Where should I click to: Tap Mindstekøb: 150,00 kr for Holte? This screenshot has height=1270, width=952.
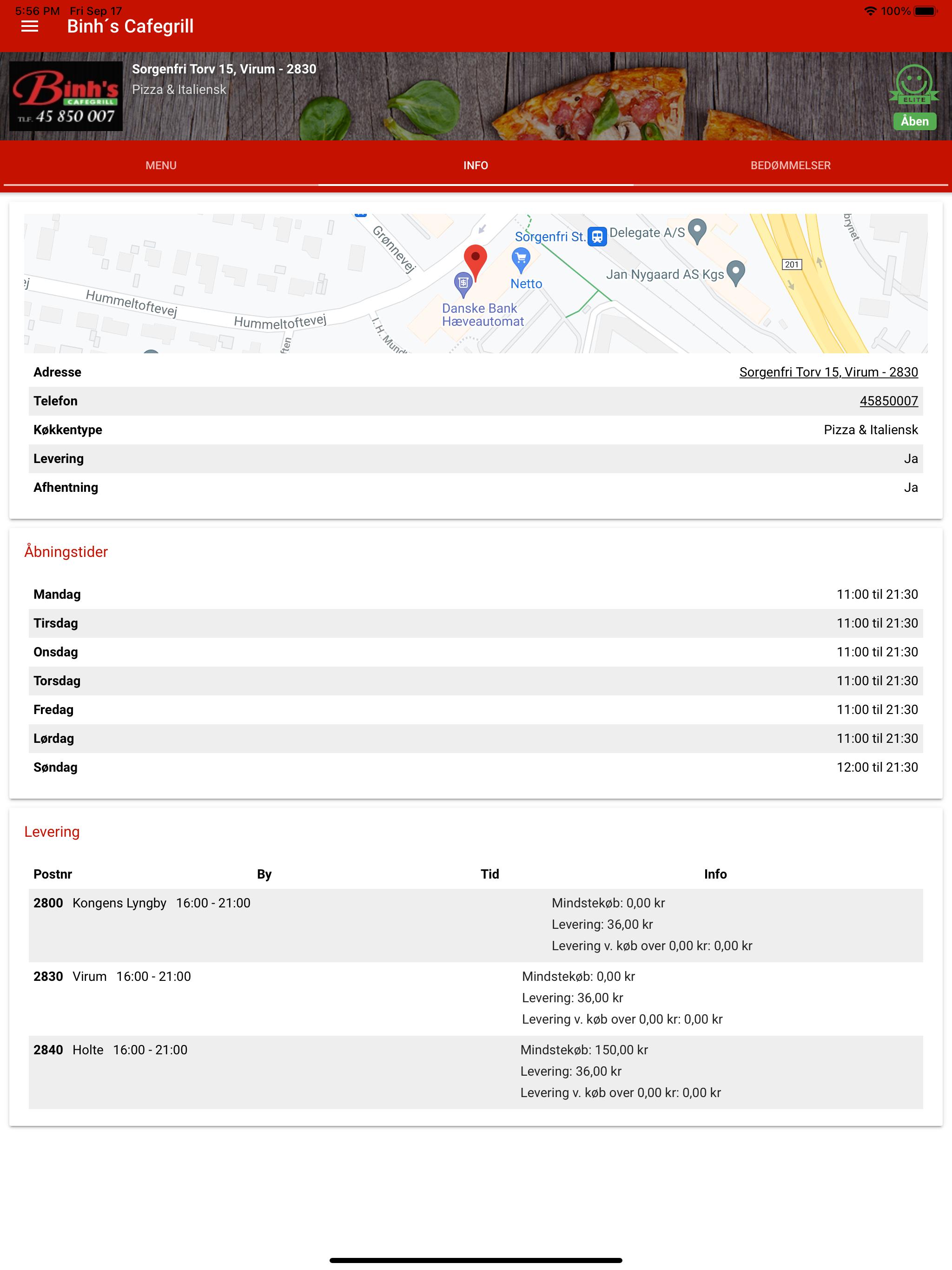click(584, 1050)
